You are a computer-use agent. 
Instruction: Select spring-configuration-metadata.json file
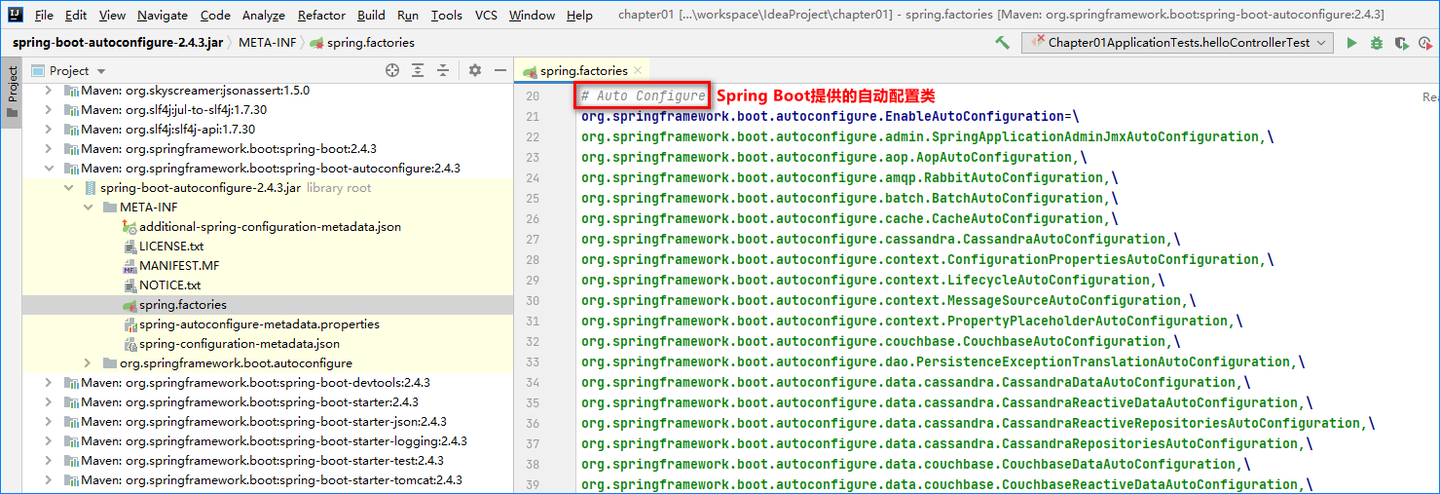[231, 344]
